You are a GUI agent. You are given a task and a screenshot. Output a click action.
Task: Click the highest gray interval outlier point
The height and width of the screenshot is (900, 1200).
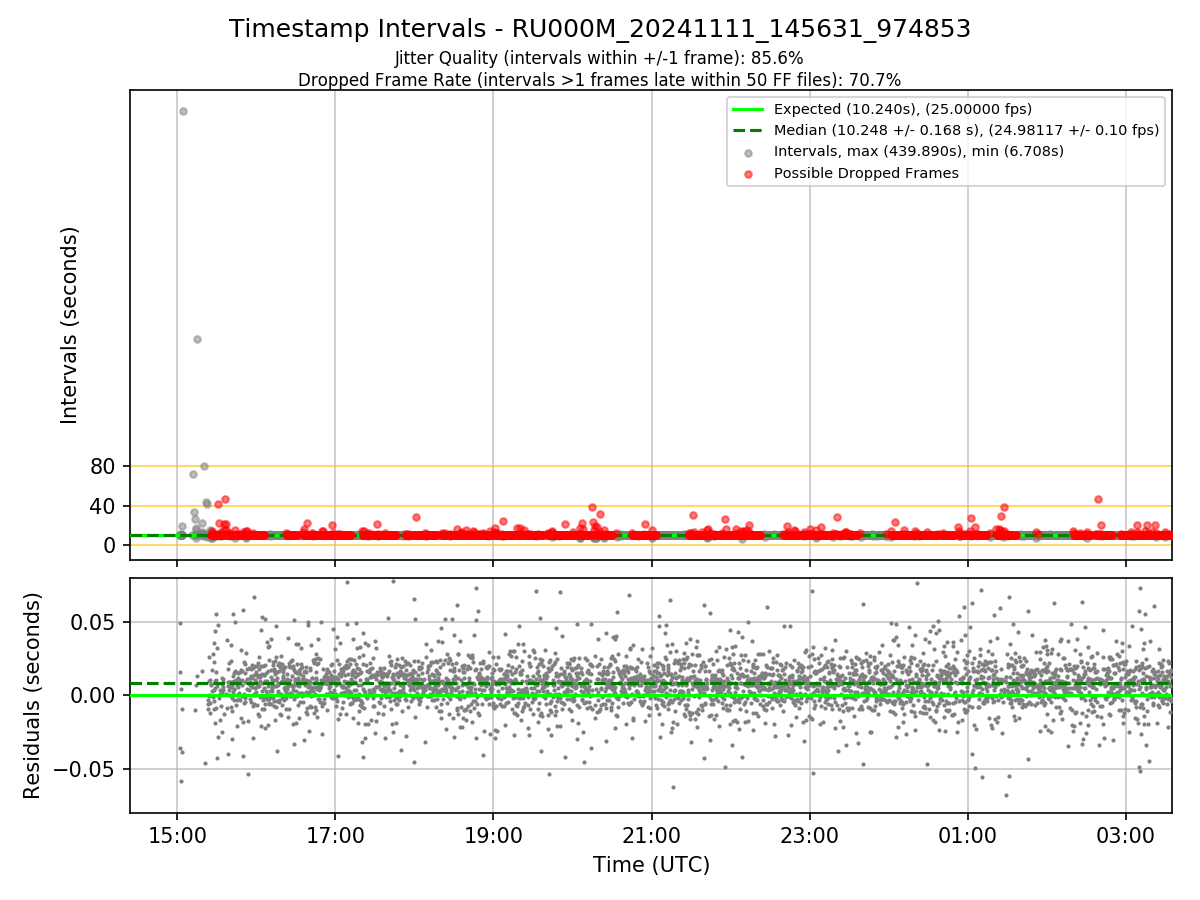coord(183,111)
